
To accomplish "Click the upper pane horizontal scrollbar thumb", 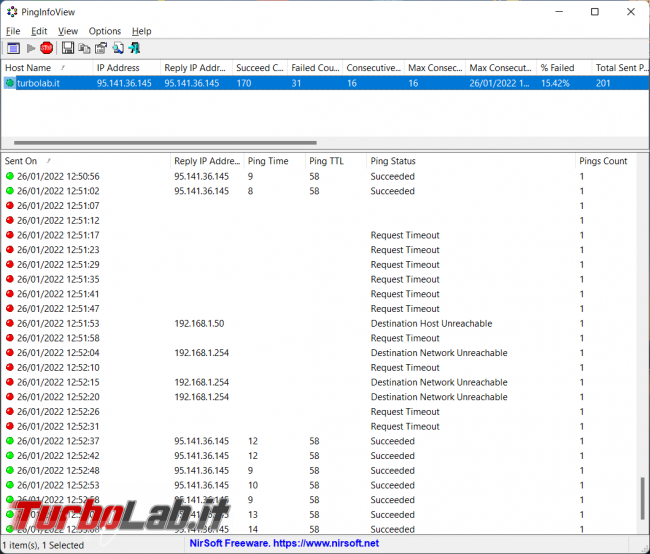I will 165,143.
